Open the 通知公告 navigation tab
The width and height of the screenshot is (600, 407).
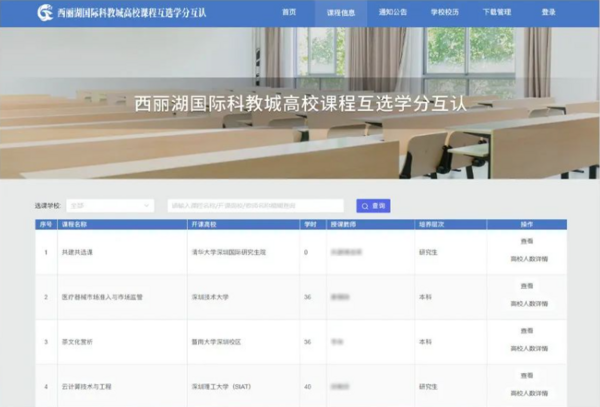point(393,12)
